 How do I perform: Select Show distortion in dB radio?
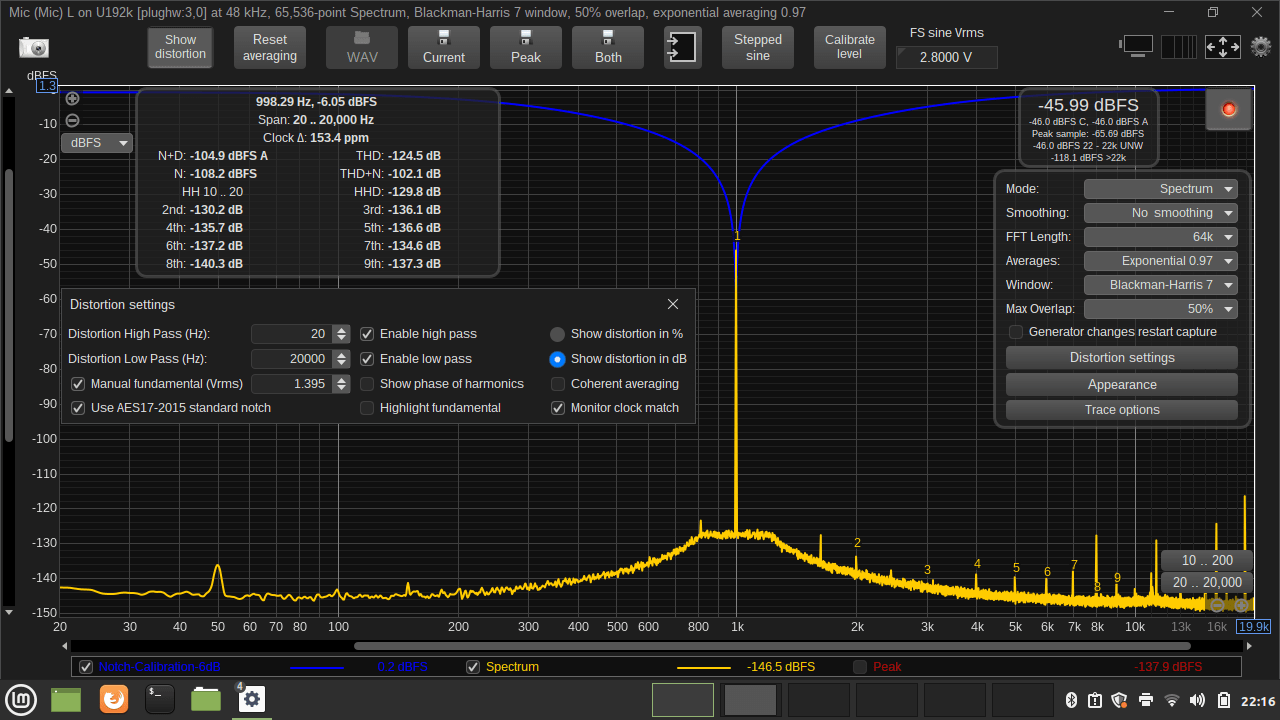pos(558,359)
